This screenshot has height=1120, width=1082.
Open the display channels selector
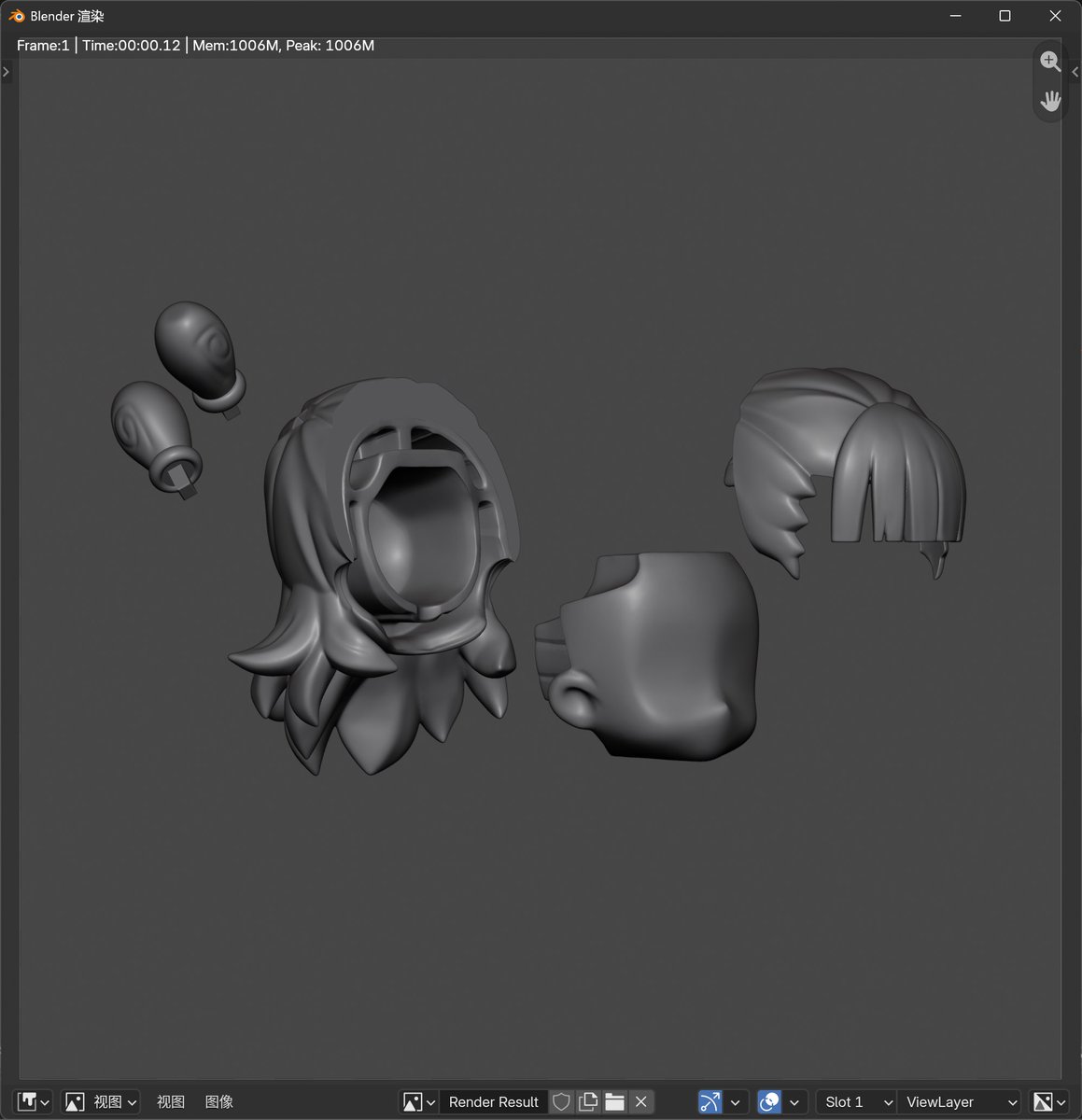click(x=1050, y=1102)
